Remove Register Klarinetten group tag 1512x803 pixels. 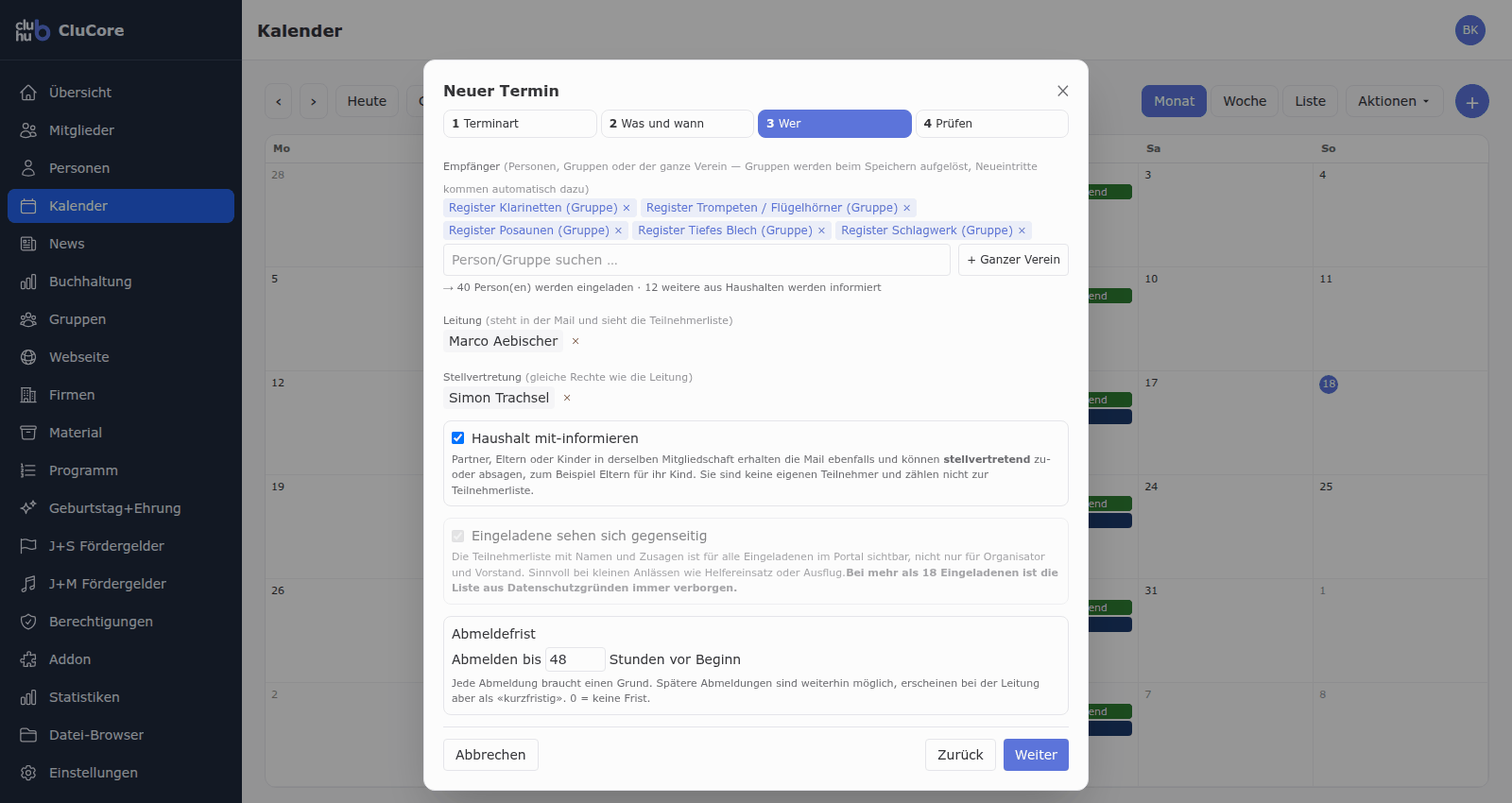point(627,208)
